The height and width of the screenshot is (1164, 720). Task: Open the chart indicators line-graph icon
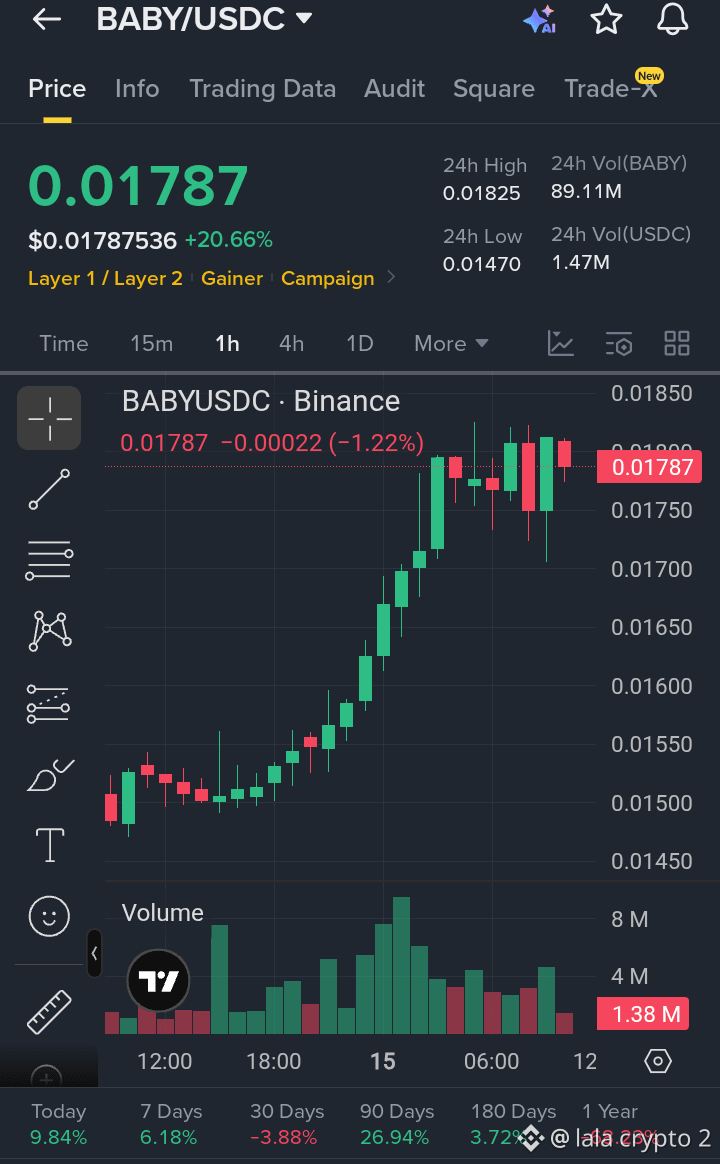coord(560,344)
